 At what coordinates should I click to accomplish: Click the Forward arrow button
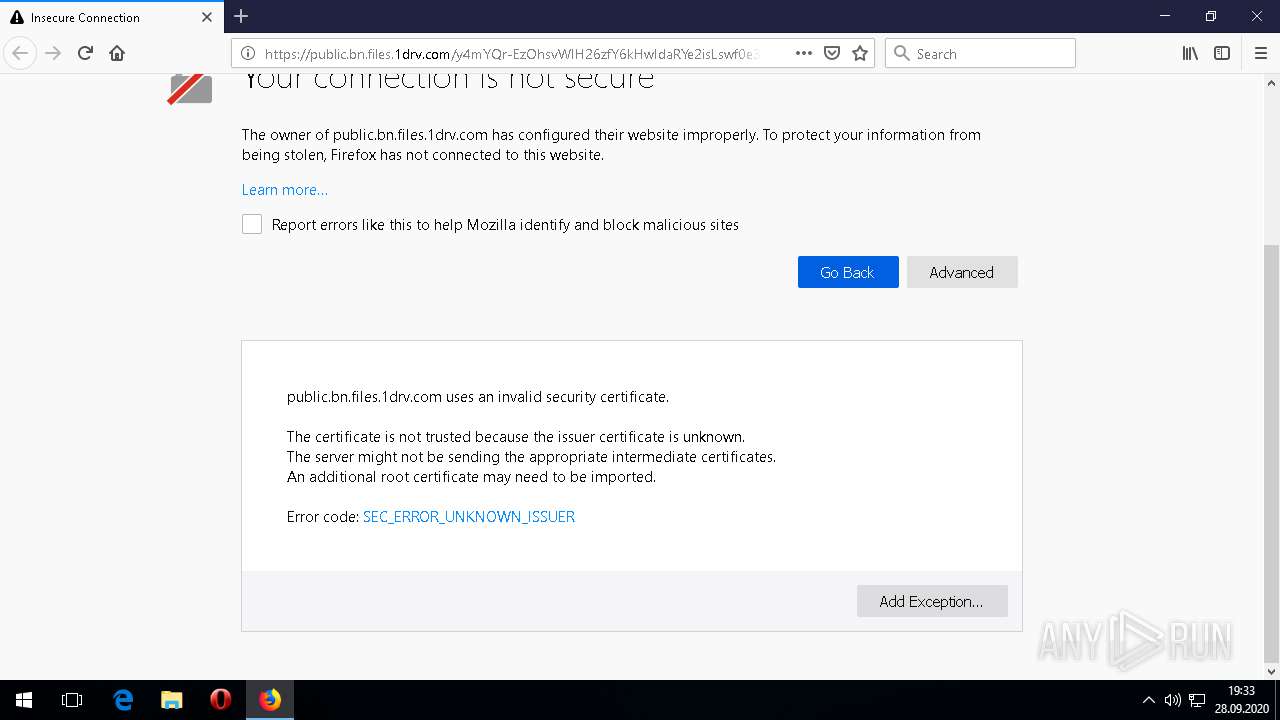pyautogui.click(x=53, y=53)
